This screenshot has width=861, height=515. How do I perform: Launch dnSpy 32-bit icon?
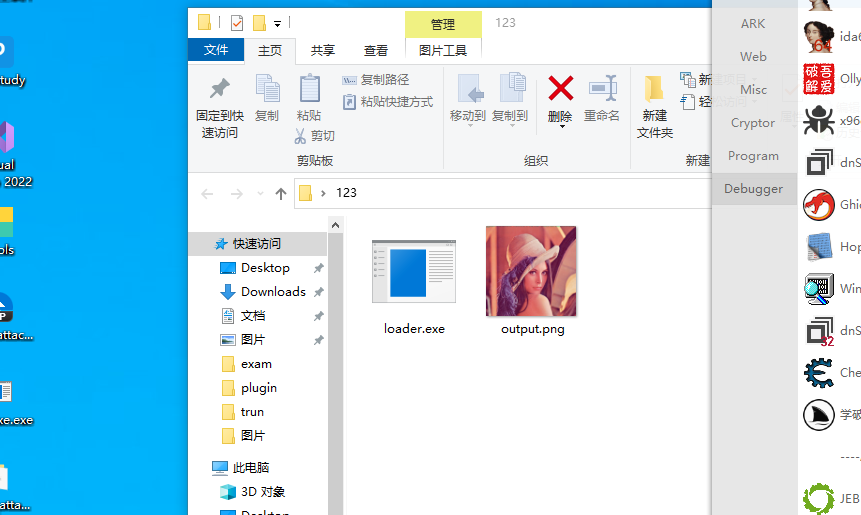point(820,331)
